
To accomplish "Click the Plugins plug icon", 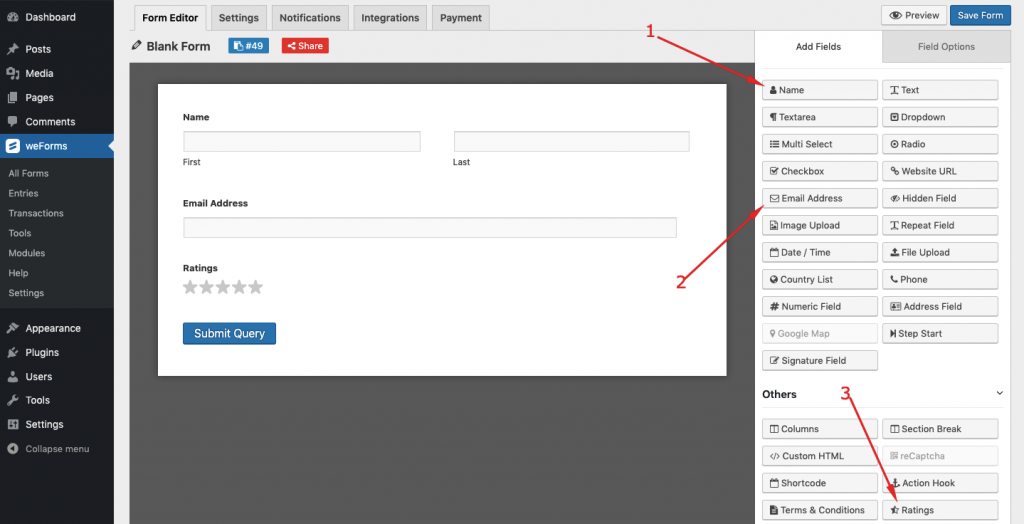I will (x=12, y=352).
